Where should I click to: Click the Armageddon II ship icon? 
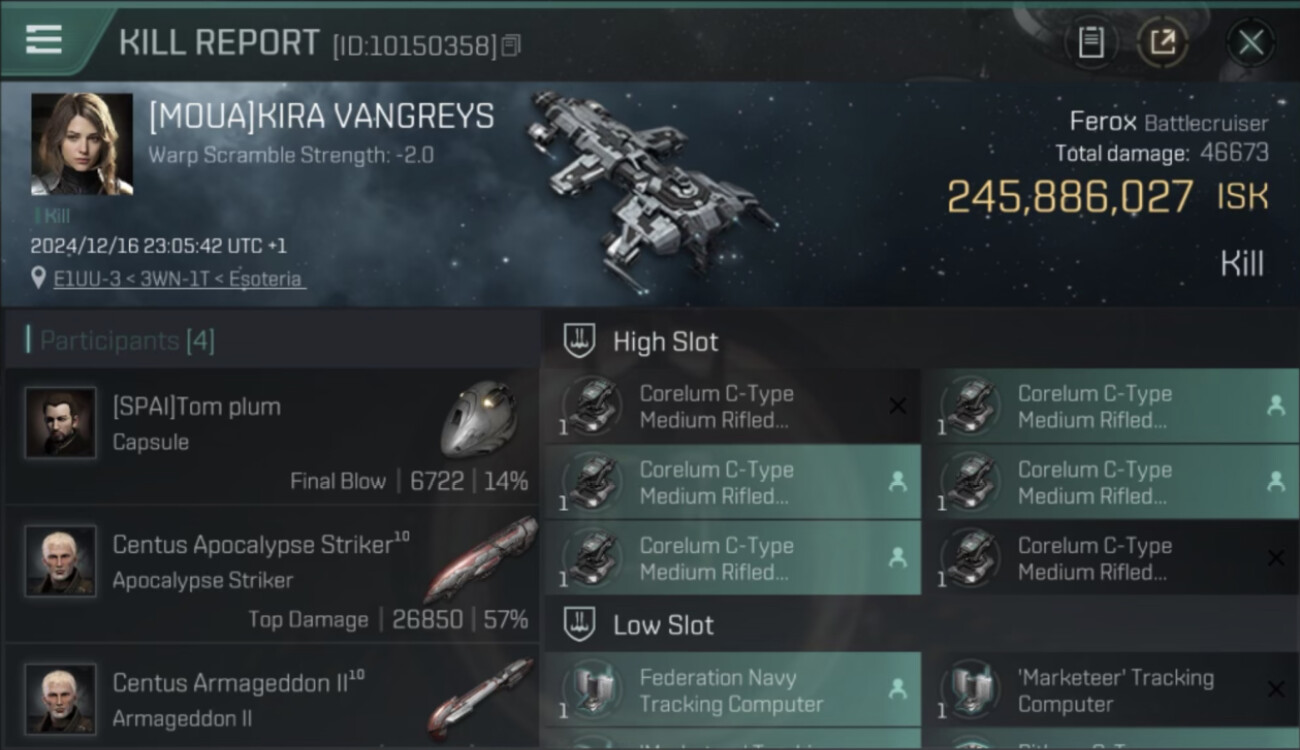pos(480,697)
